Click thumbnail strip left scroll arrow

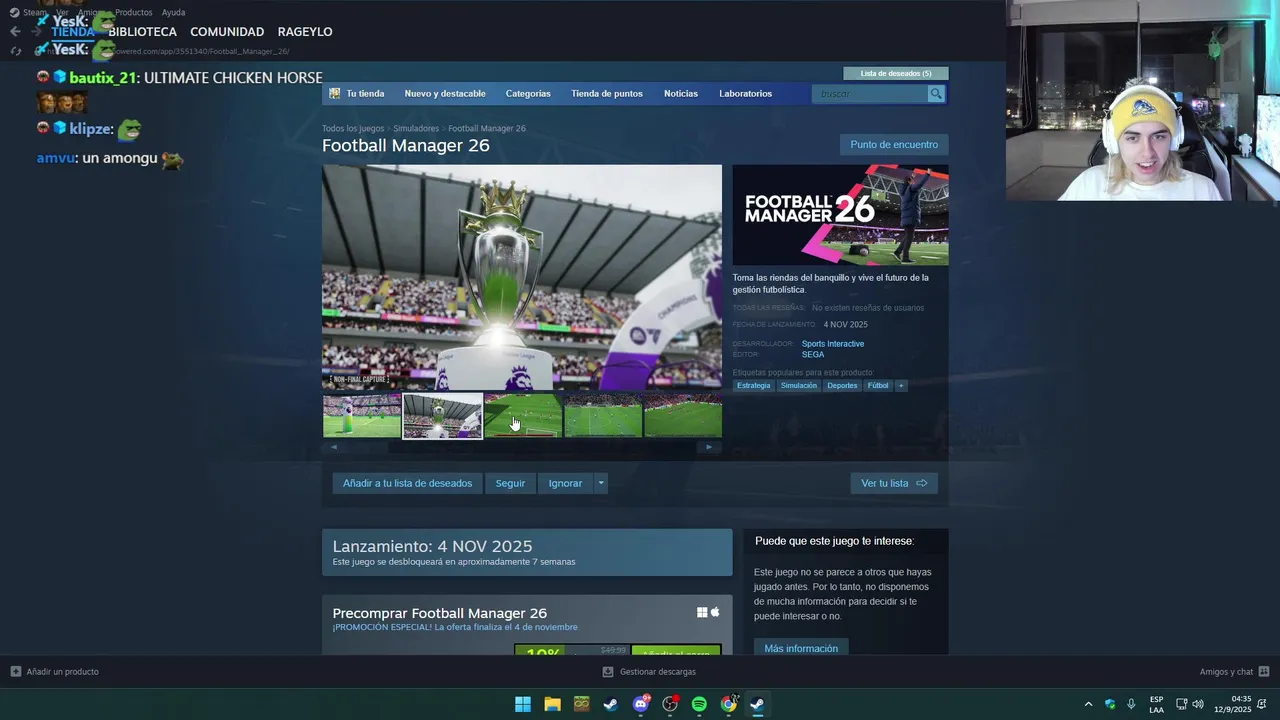334,447
